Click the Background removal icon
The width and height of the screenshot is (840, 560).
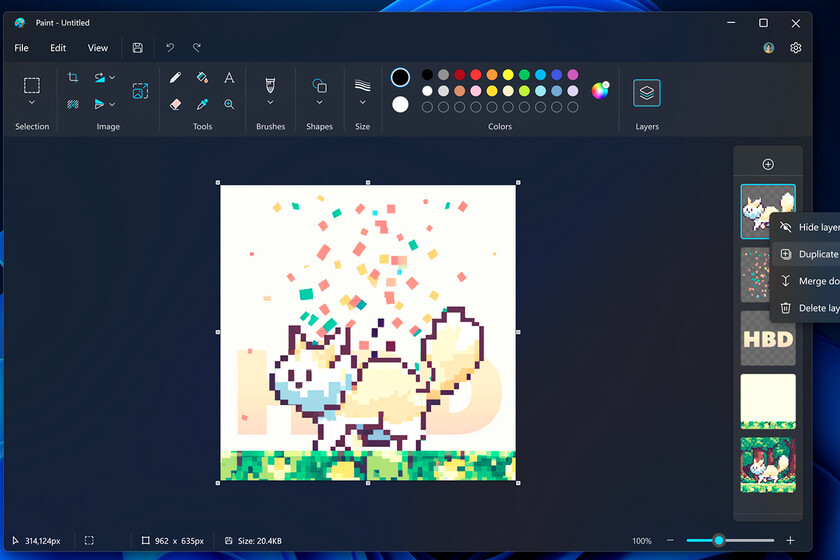click(x=73, y=104)
